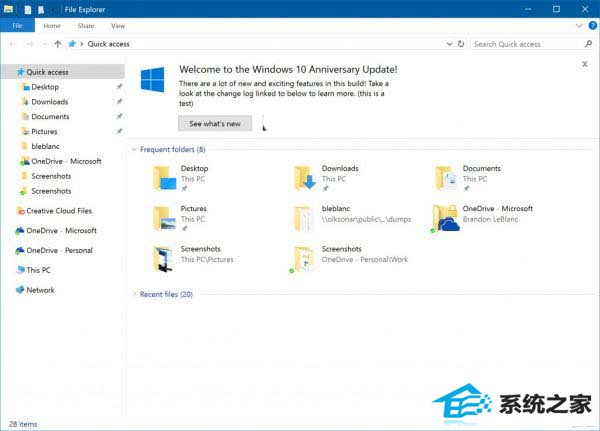Collapse the Frequent folders group
600x431 pixels.
tap(134, 149)
